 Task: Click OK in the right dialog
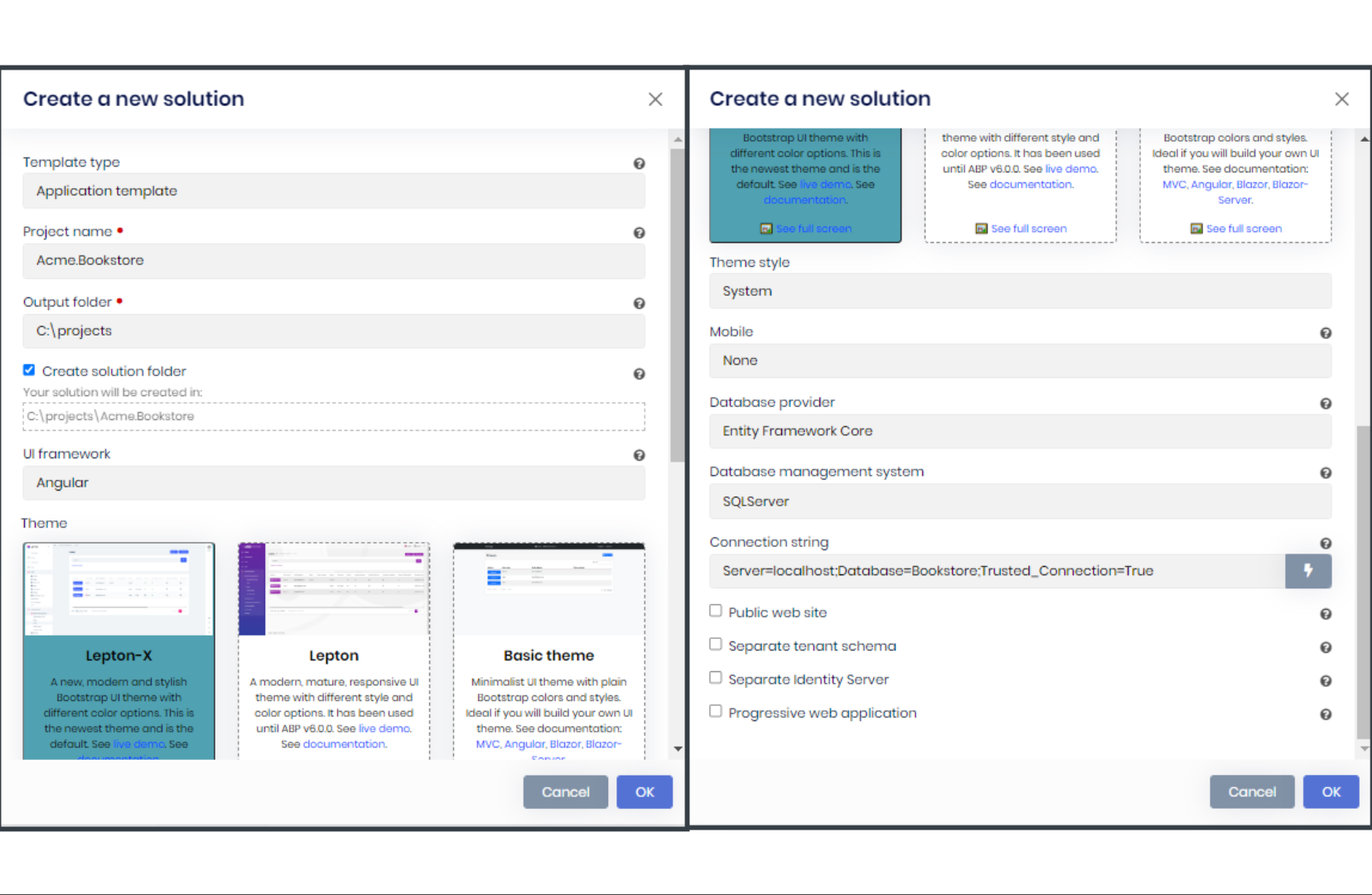coord(1331,792)
